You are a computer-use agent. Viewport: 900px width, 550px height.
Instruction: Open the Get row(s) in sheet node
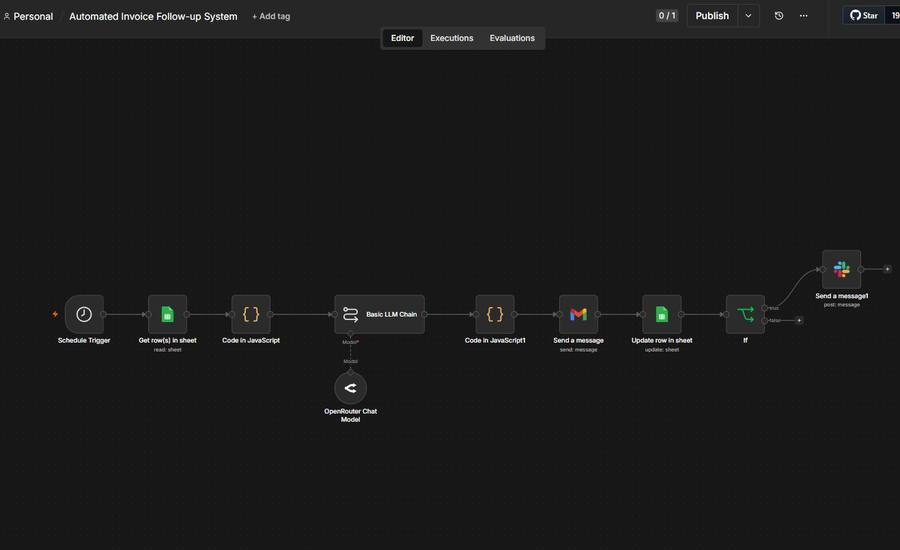[167, 314]
